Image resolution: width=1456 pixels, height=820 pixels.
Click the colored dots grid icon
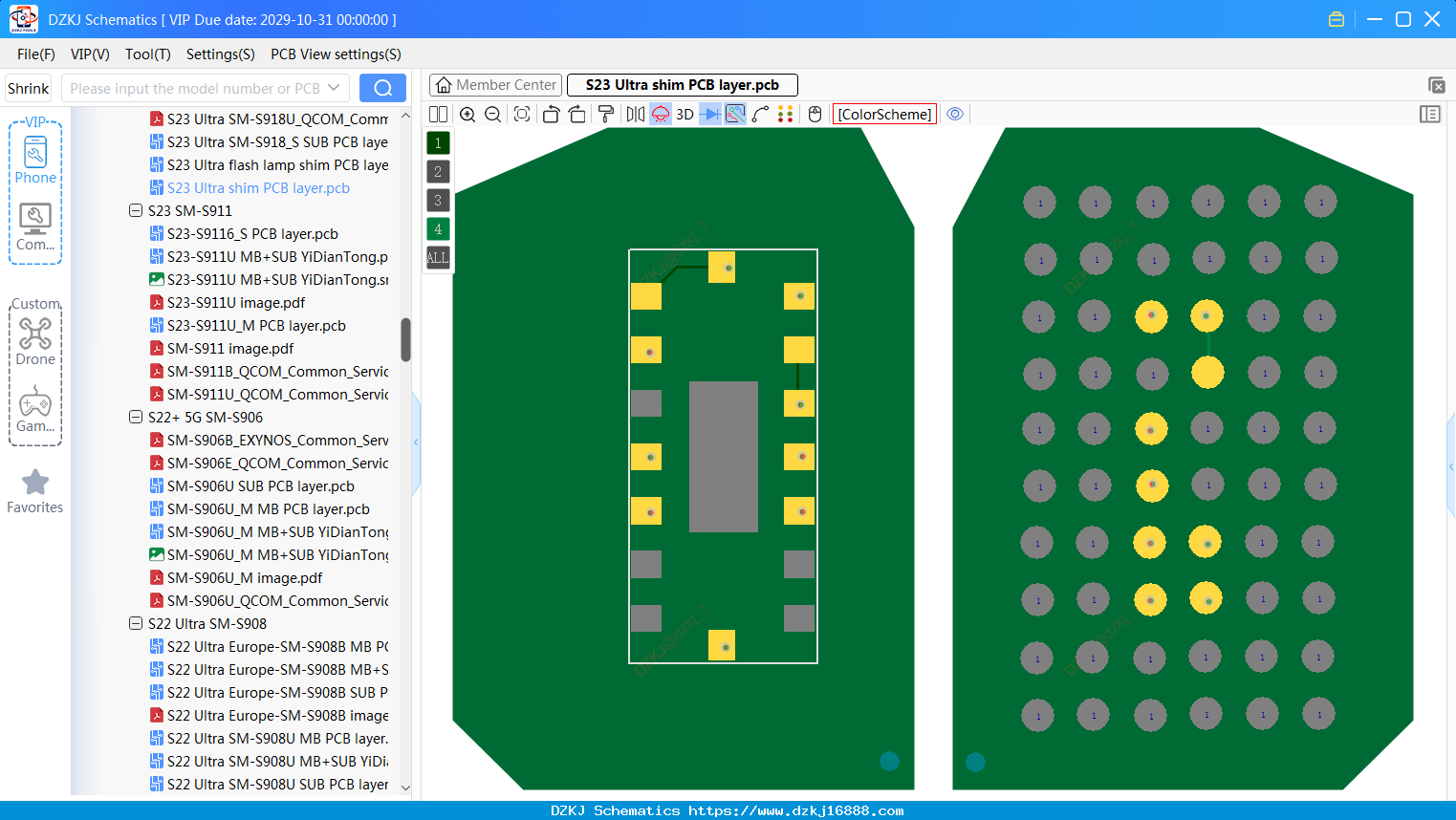tap(786, 115)
